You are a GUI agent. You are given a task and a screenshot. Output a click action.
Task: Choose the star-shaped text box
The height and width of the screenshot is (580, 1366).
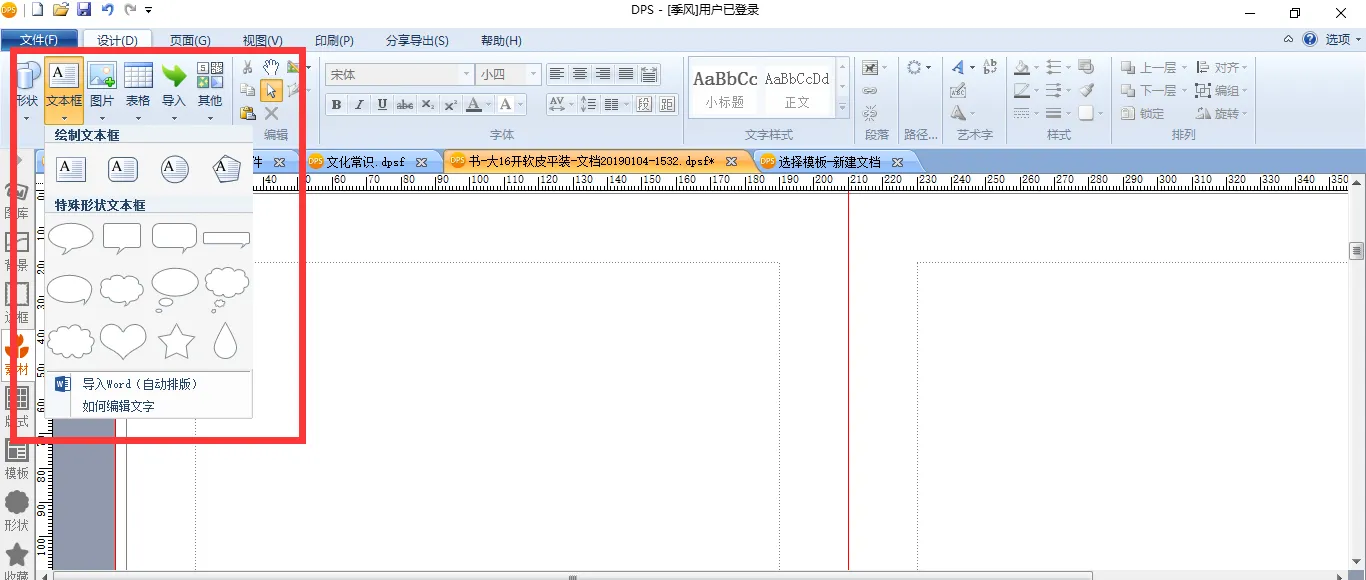pyautogui.click(x=176, y=341)
